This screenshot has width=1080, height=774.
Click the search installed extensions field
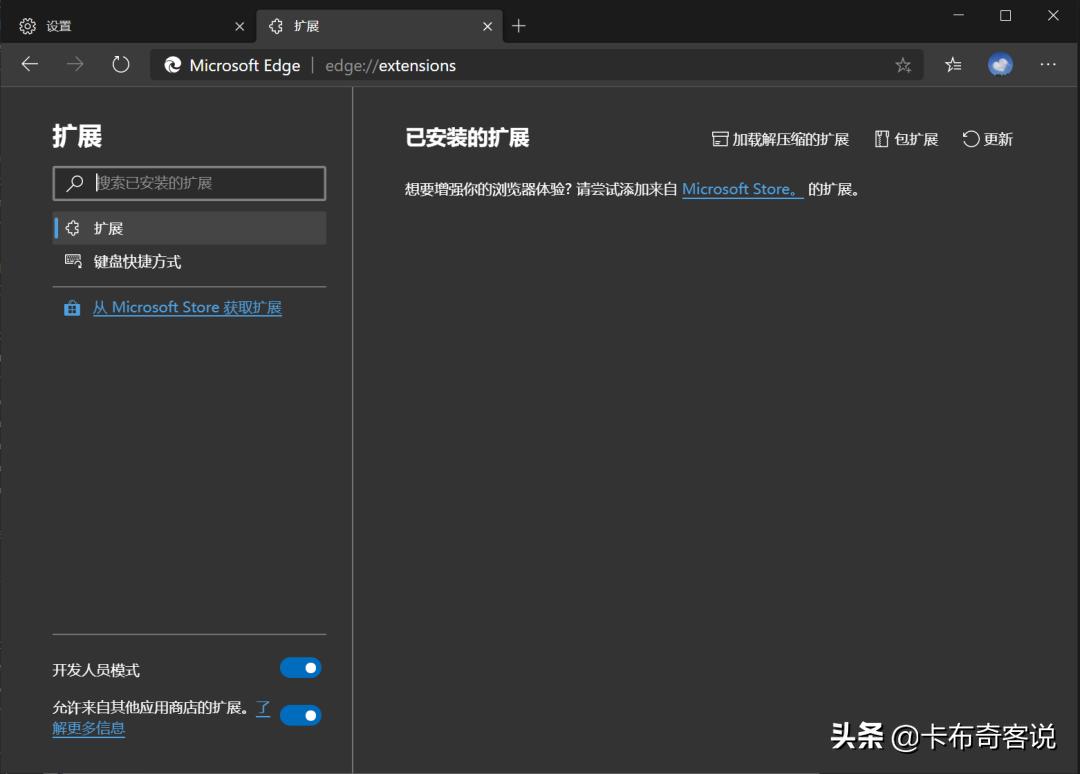(x=189, y=183)
